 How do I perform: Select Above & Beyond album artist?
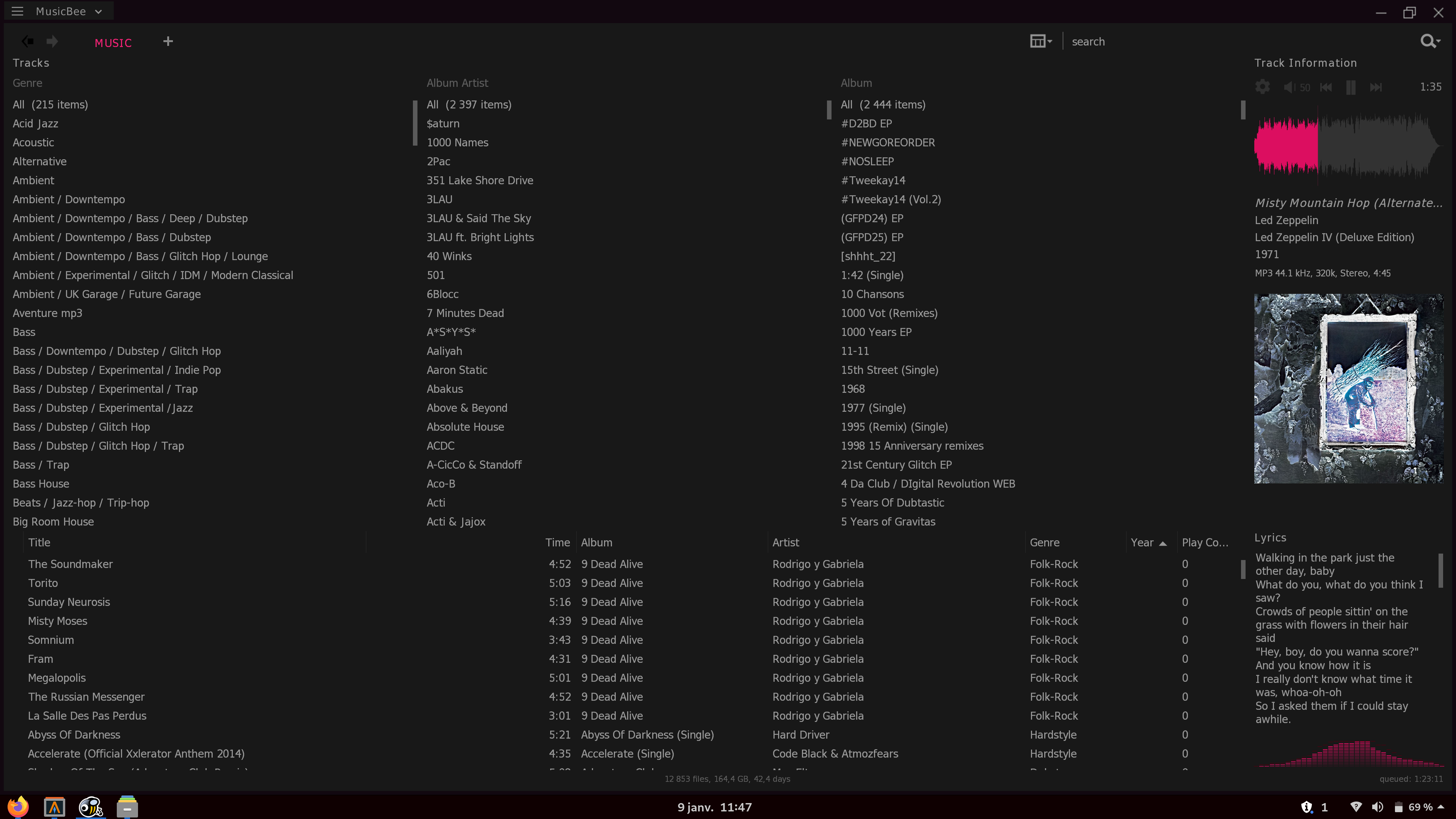(467, 408)
